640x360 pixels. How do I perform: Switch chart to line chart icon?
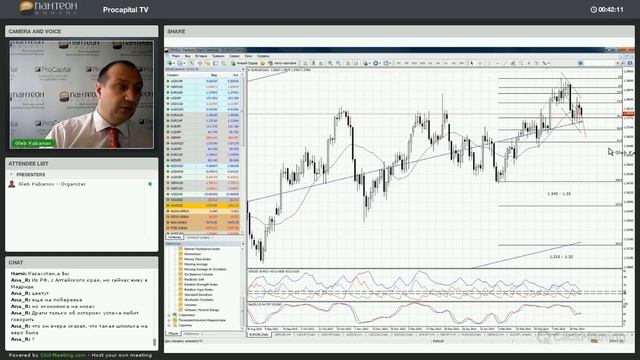pos(321,63)
